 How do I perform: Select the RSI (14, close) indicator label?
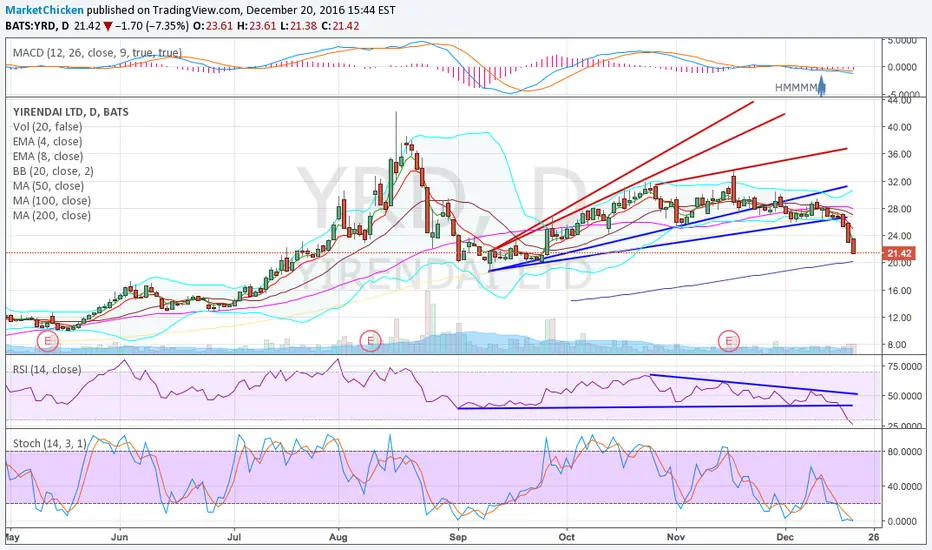coord(47,370)
